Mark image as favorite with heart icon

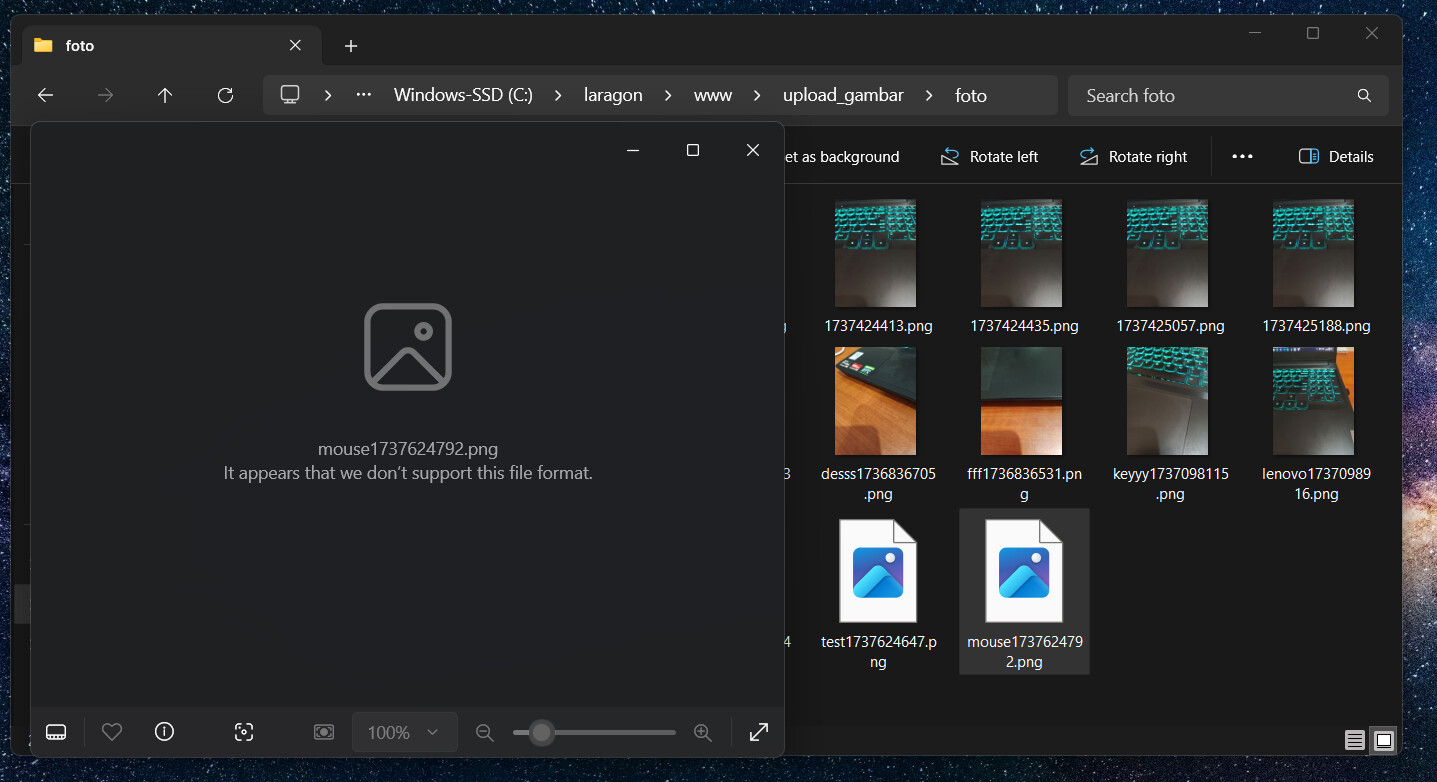tap(112, 732)
